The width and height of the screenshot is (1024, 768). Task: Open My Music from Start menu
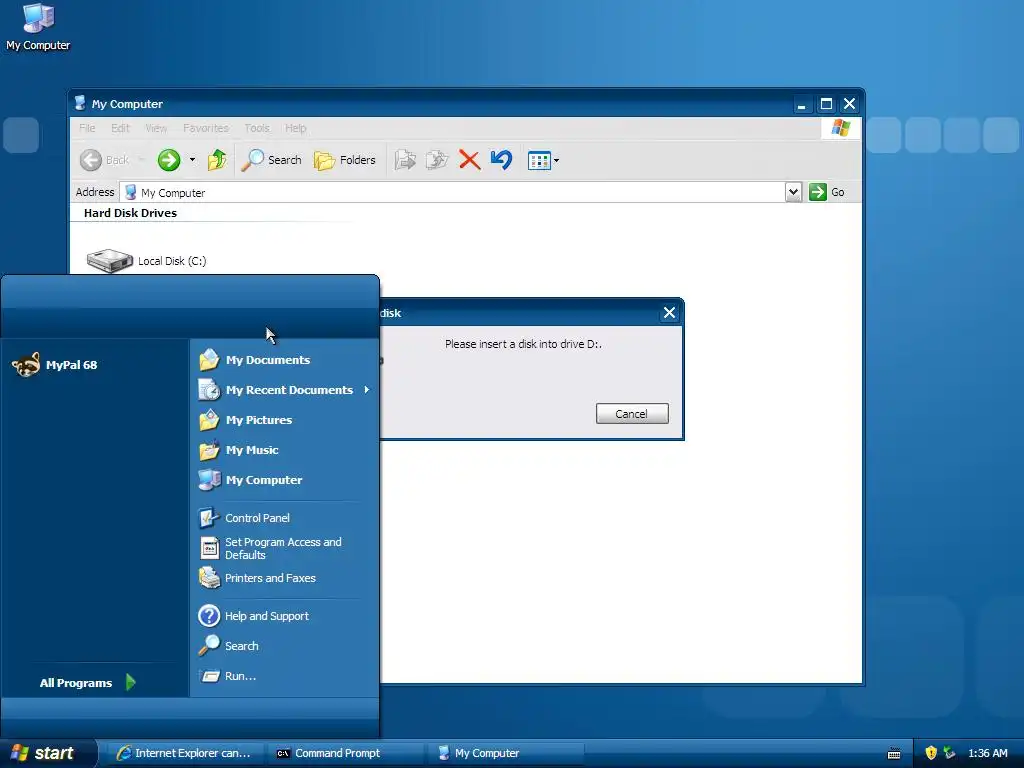click(239, 450)
